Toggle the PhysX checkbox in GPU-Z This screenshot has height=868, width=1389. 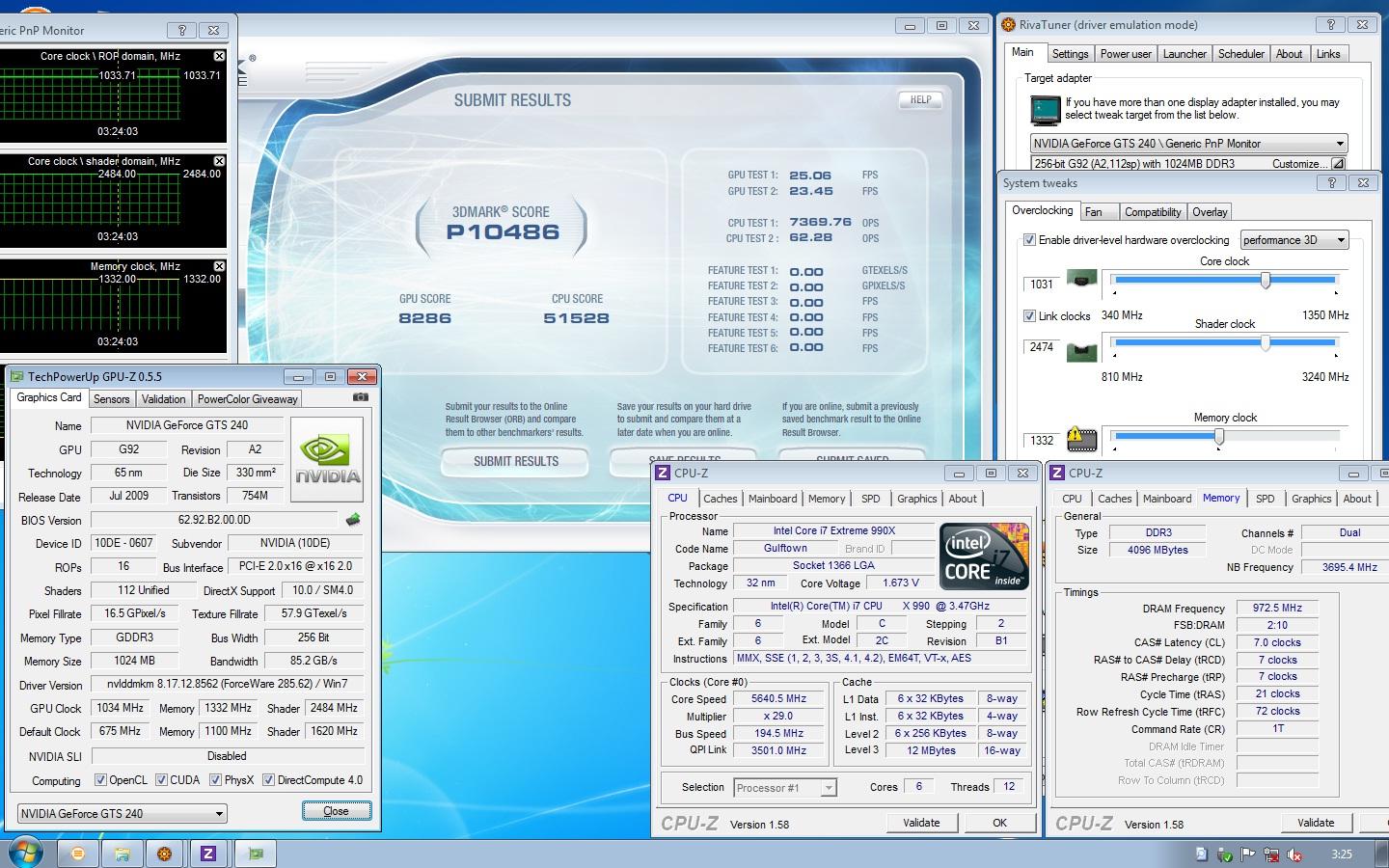click(215, 780)
